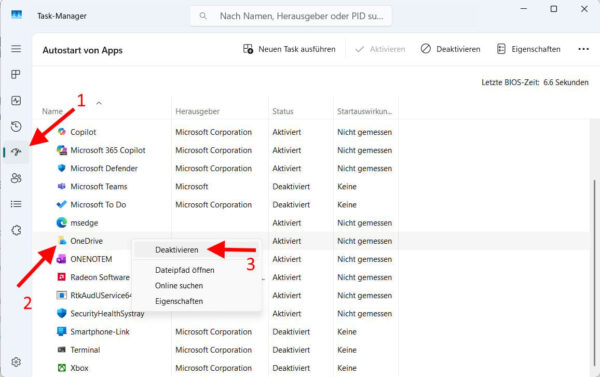
Task: Click the Microsoft Defender shield icon
Action: (61, 168)
